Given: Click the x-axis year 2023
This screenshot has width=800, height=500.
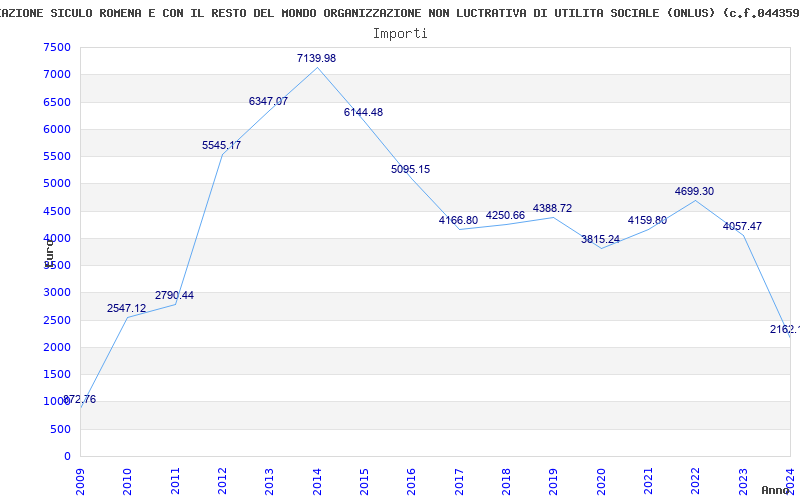Looking at the screenshot, I should coord(743,481).
